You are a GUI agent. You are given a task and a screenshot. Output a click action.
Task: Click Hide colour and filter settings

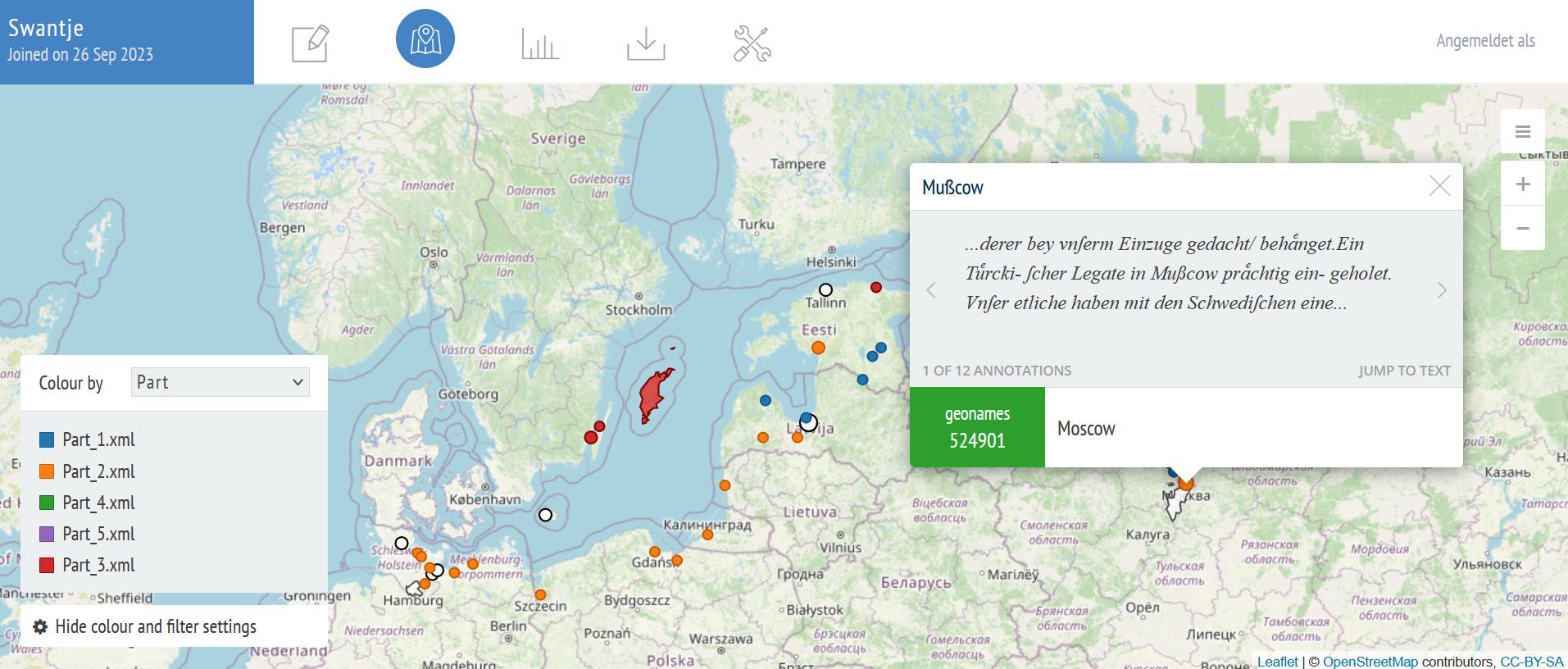pyautogui.click(x=156, y=627)
